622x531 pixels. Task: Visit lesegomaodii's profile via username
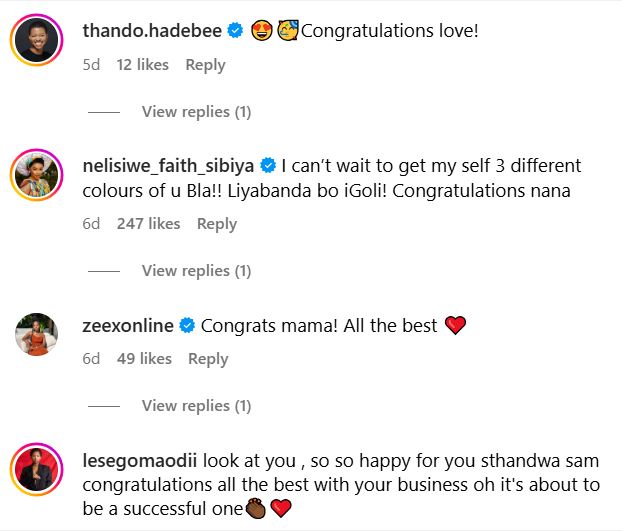click(141, 460)
